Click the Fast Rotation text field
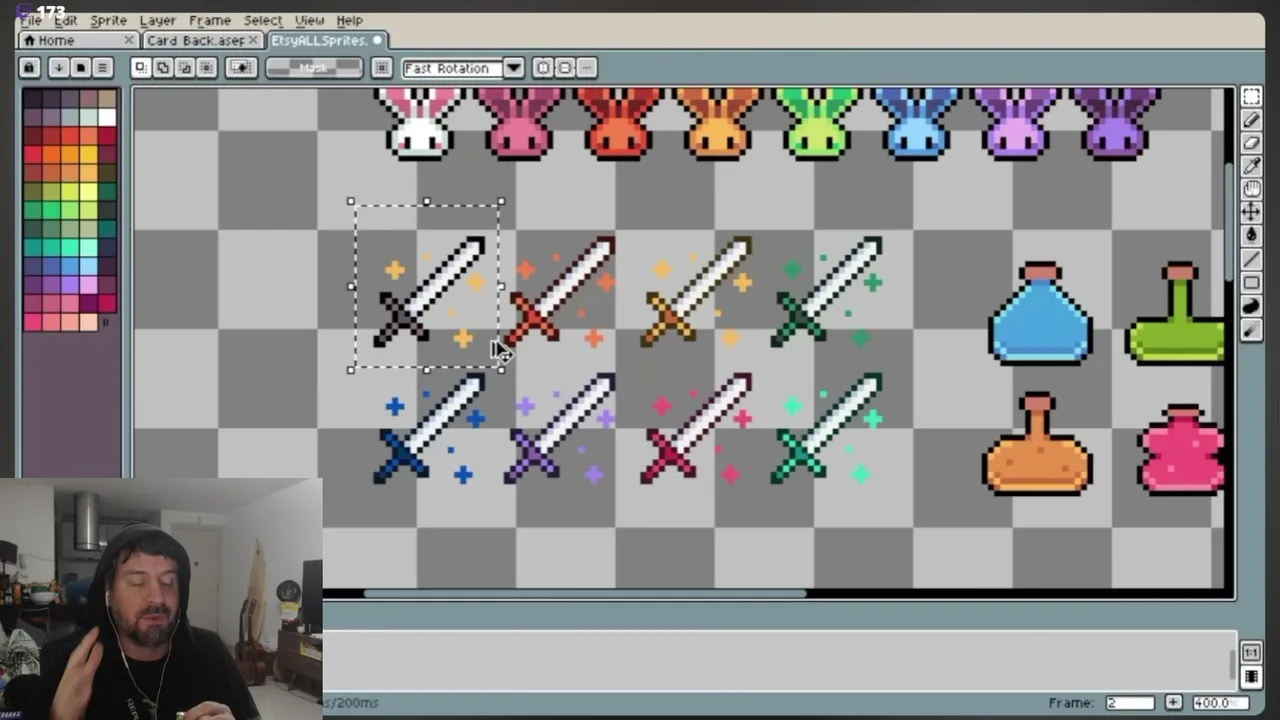The width and height of the screenshot is (1280, 720). pyautogui.click(x=452, y=68)
